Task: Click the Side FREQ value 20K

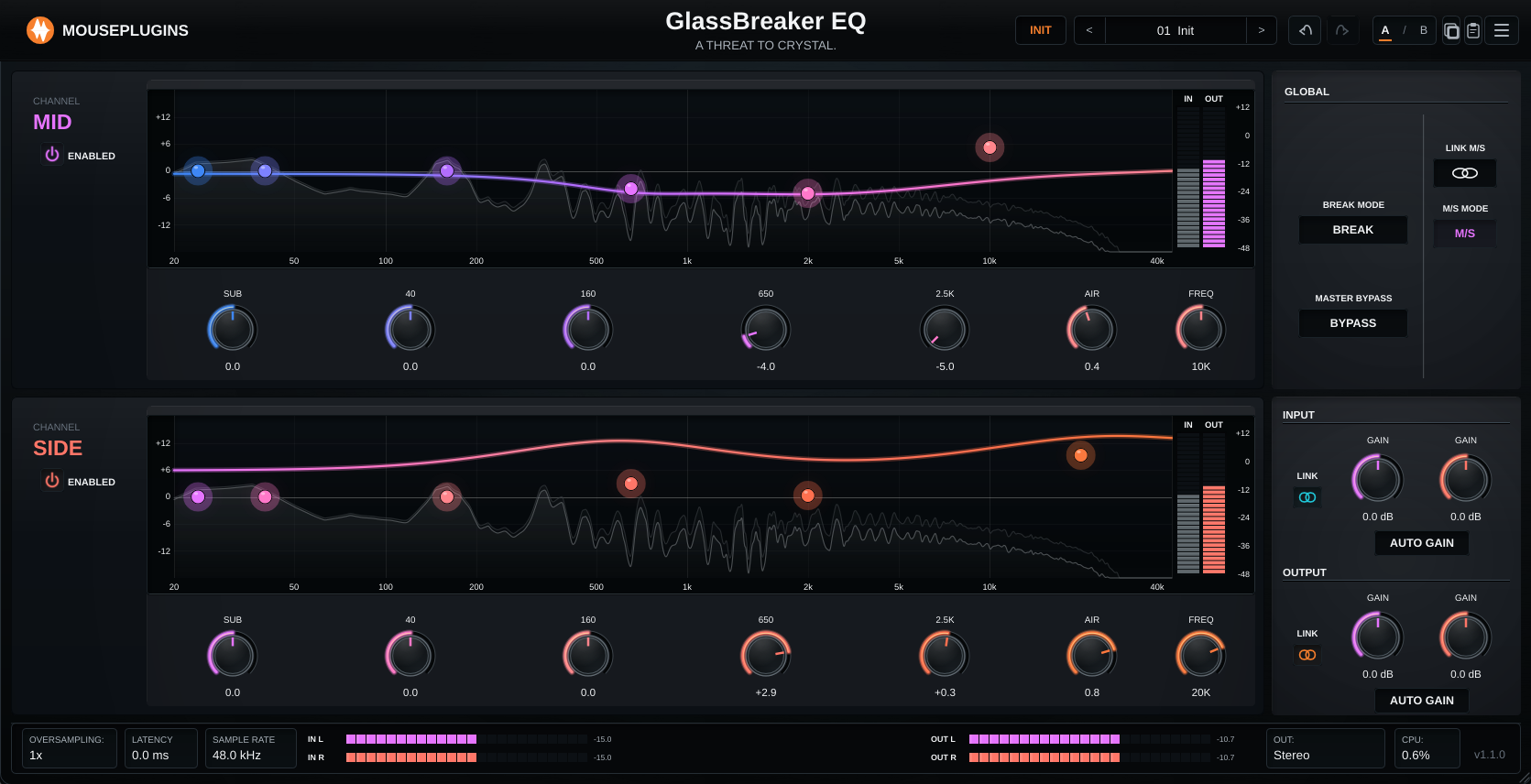Action: point(1201,692)
